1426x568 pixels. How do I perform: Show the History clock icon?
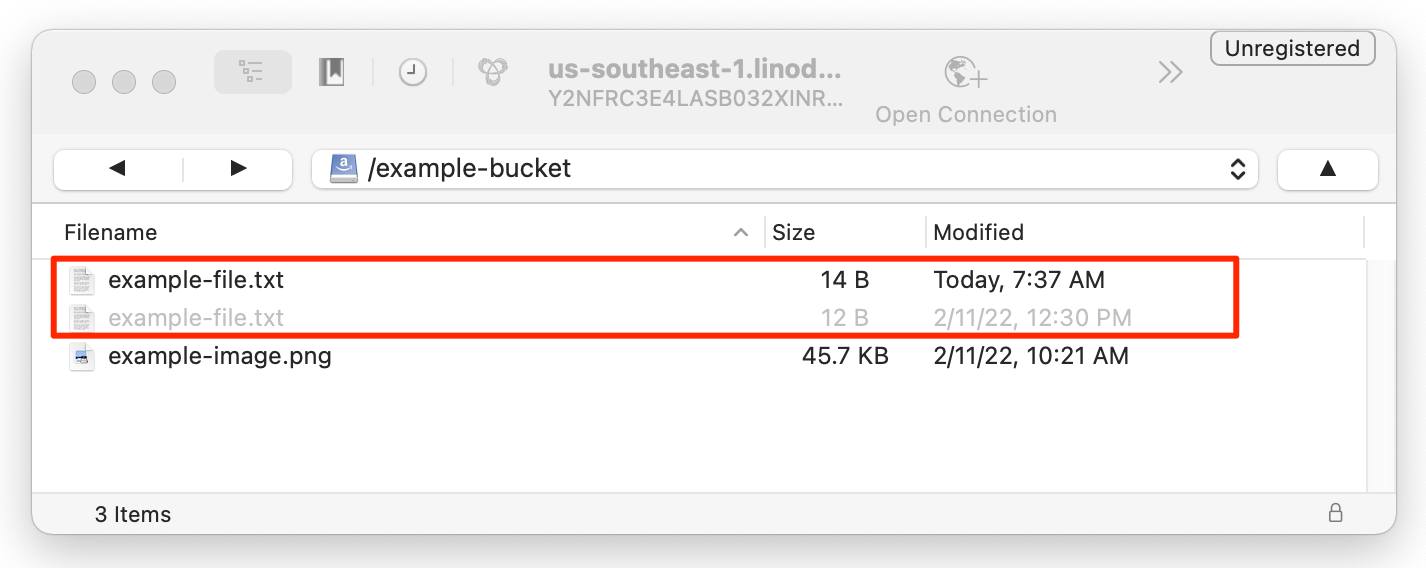(x=412, y=72)
